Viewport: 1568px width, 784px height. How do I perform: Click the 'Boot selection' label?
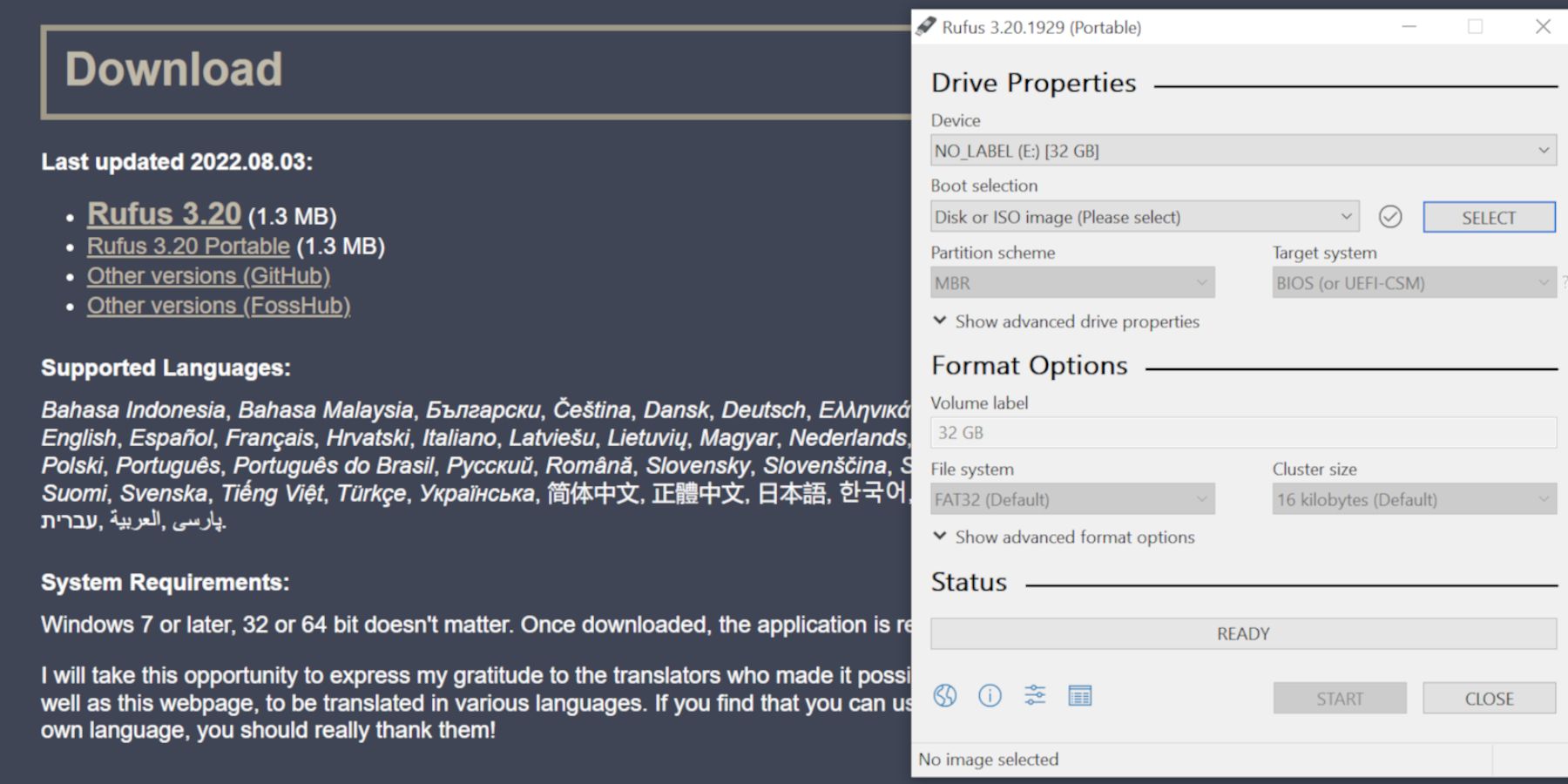click(983, 186)
